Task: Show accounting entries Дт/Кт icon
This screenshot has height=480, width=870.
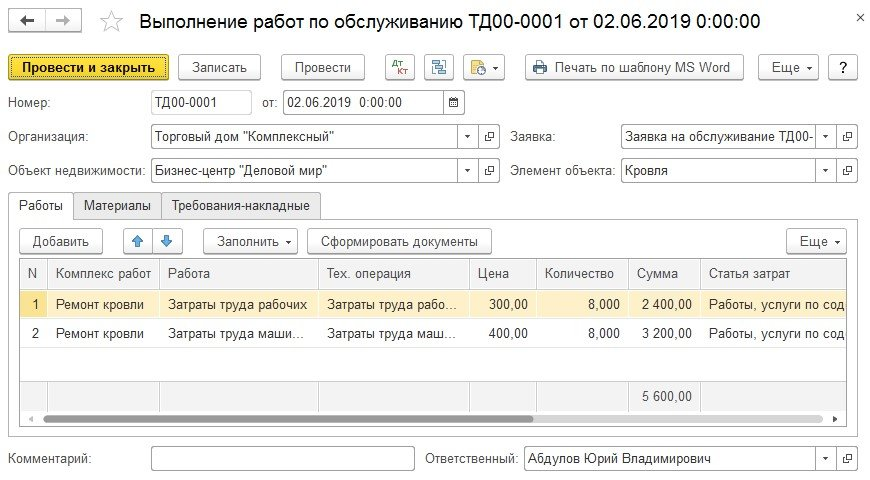Action: coord(399,68)
